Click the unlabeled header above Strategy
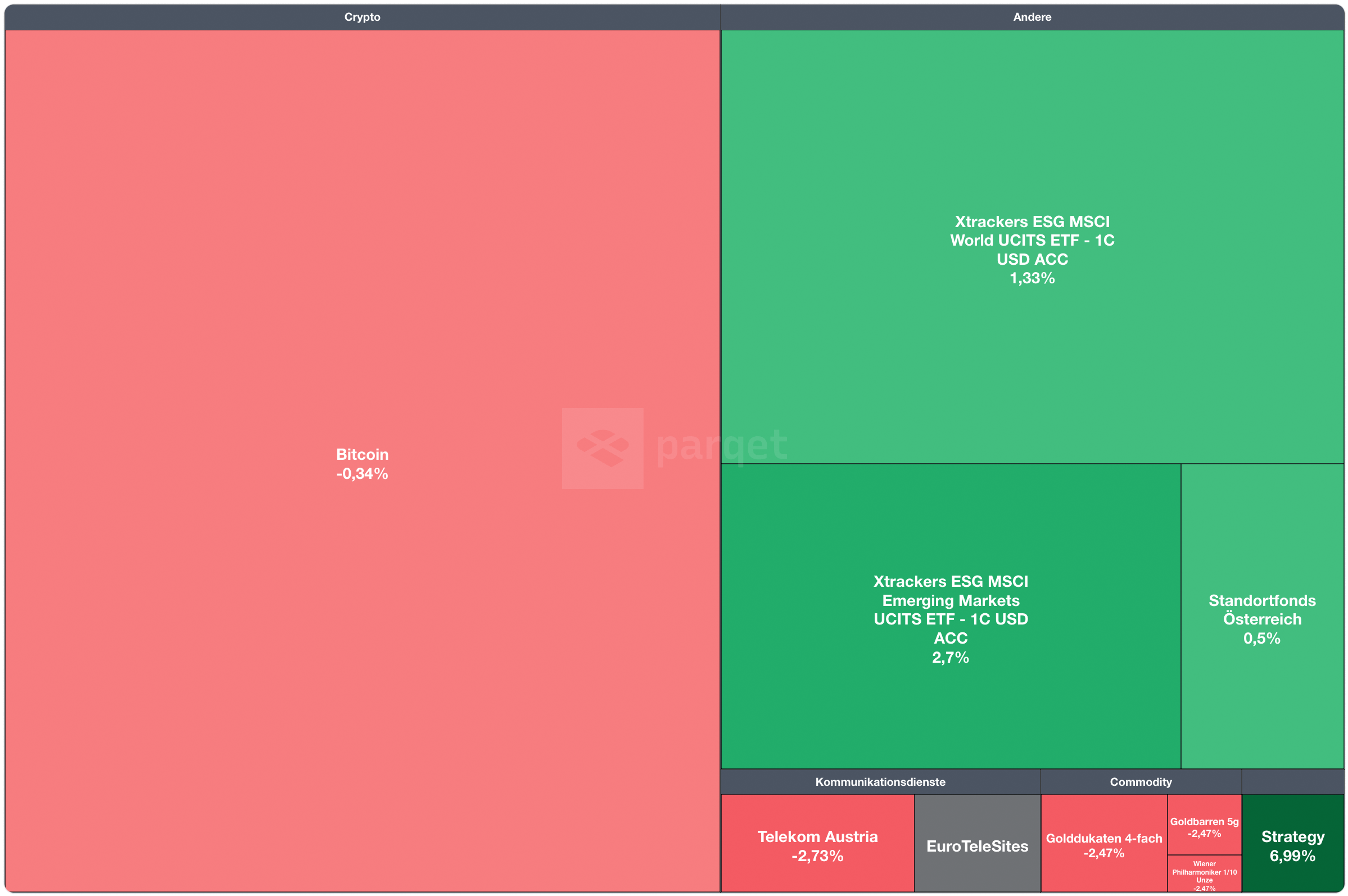The image size is (1348, 896). 1292,782
